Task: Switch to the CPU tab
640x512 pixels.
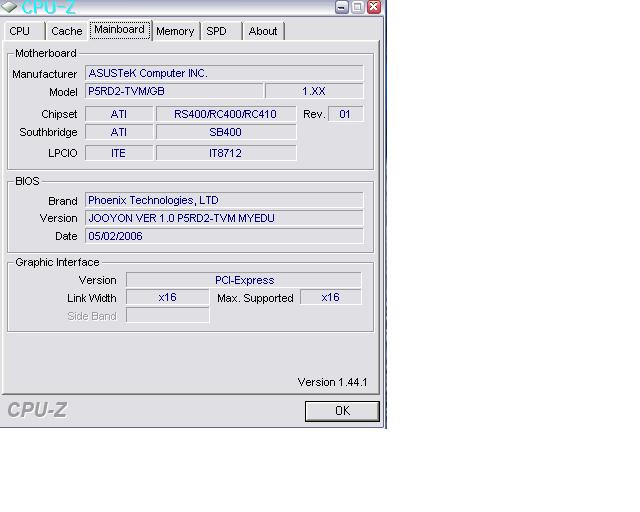Action: (24, 31)
